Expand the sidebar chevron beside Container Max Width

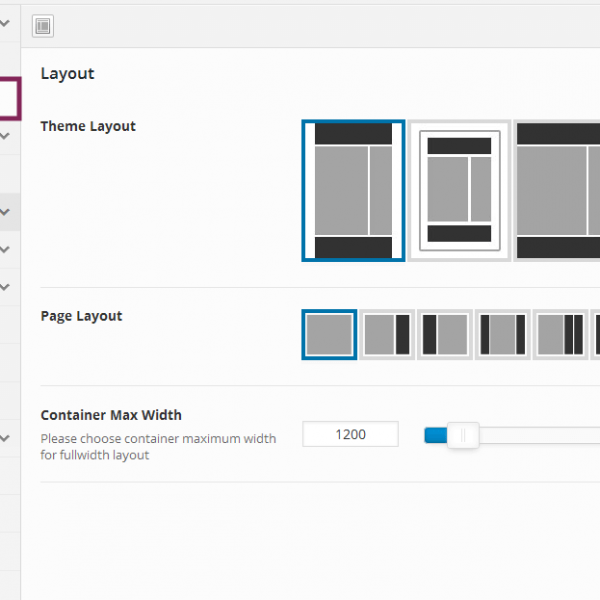(x=5, y=438)
